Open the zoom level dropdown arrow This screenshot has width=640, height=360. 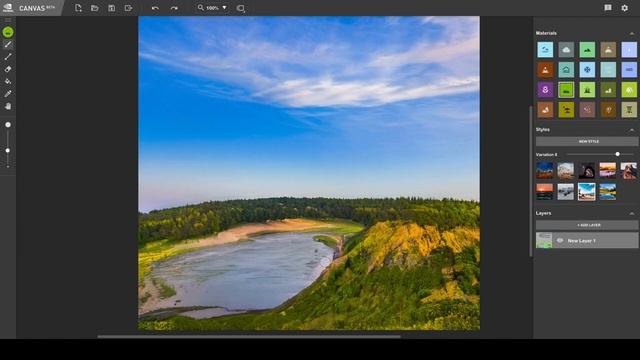coord(224,8)
